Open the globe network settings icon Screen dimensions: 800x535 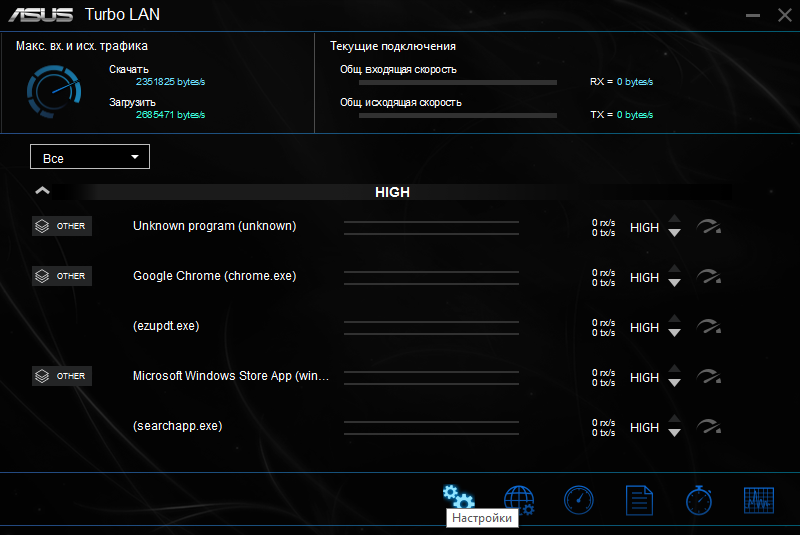click(519, 500)
